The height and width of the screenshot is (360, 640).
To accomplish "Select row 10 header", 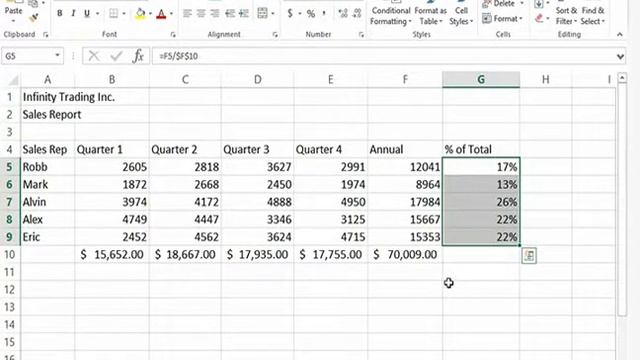I will pos(10,255).
